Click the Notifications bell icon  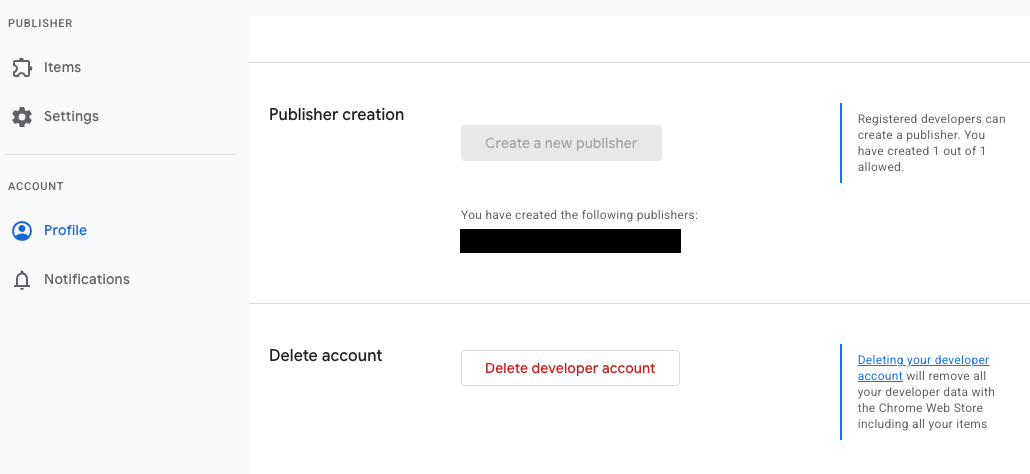point(22,280)
